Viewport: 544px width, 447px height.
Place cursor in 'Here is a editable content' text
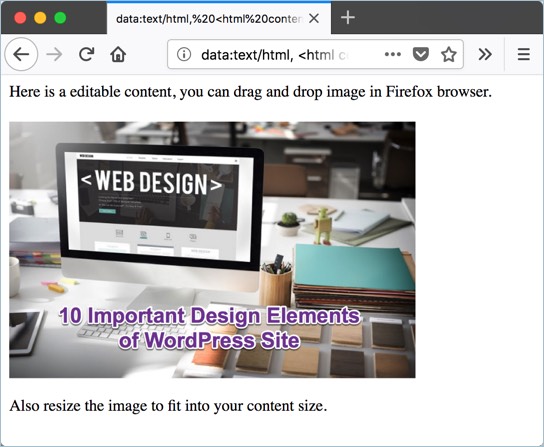point(250,92)
